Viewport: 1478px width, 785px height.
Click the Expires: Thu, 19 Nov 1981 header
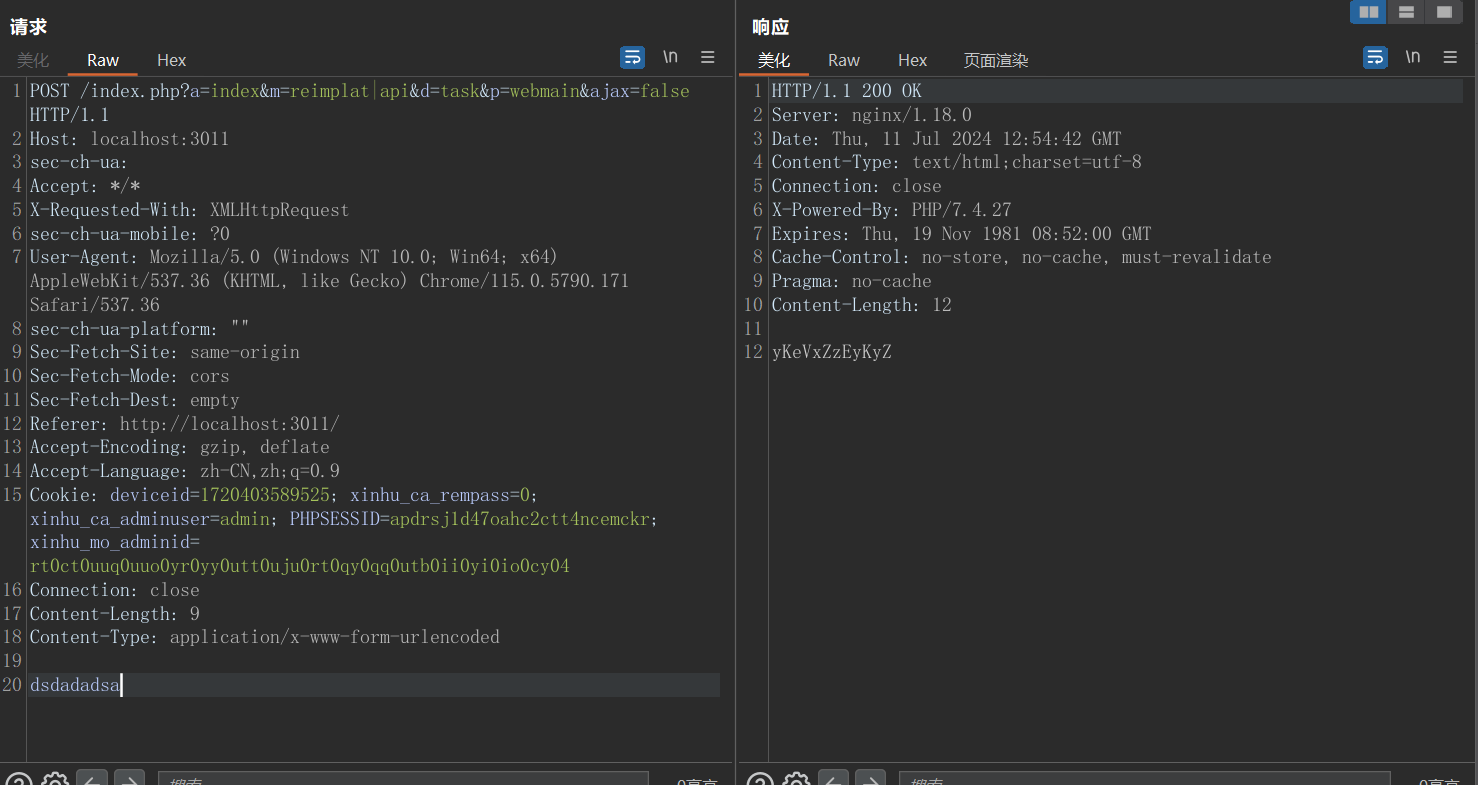click(x=962, y=234)
